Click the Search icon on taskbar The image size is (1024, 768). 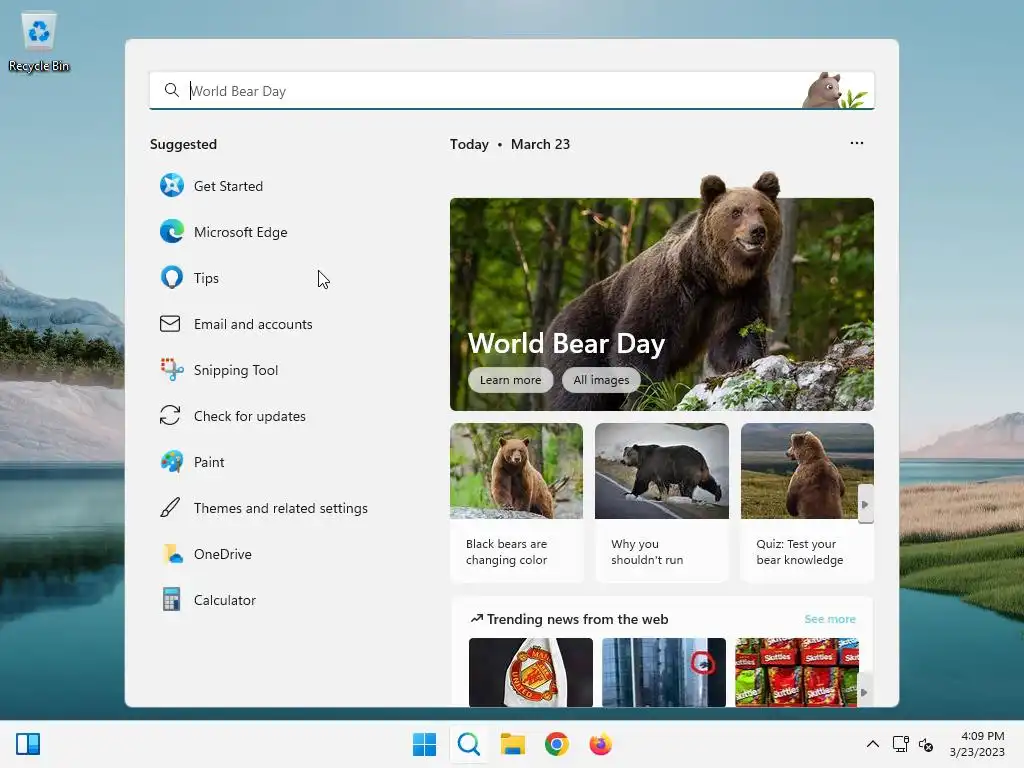click(x=469, y=744)
